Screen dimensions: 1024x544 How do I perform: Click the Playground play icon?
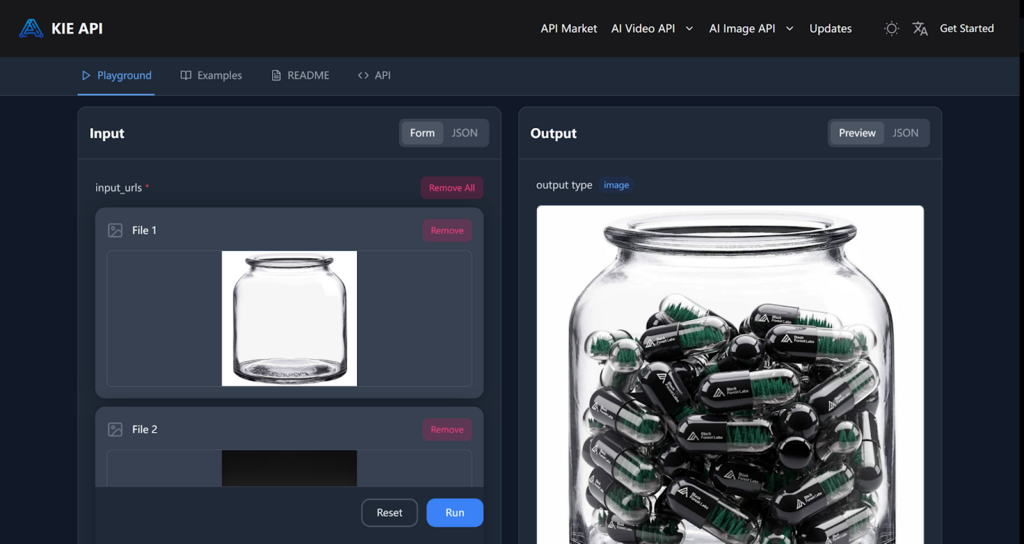86,76
